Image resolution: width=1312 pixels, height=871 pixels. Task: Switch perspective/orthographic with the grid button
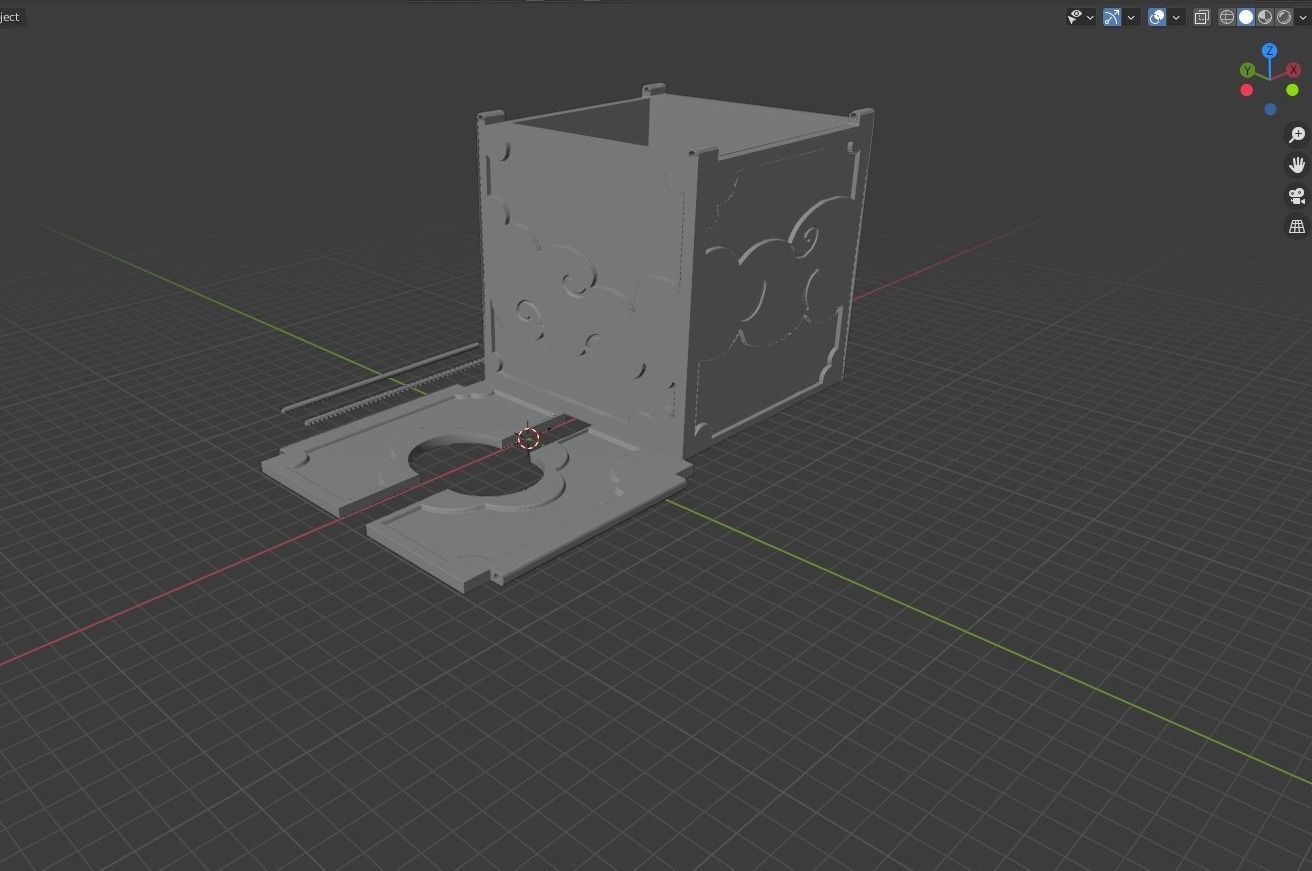1297,227
